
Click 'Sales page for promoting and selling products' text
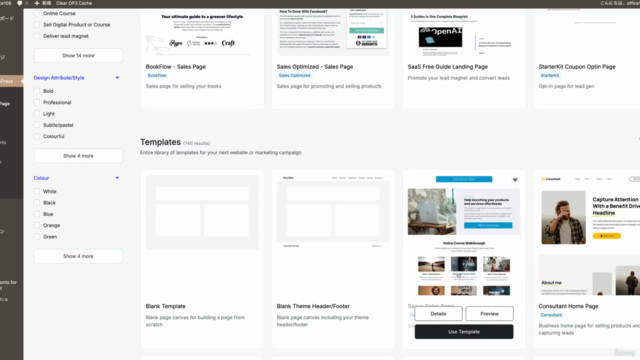(329, 86)
